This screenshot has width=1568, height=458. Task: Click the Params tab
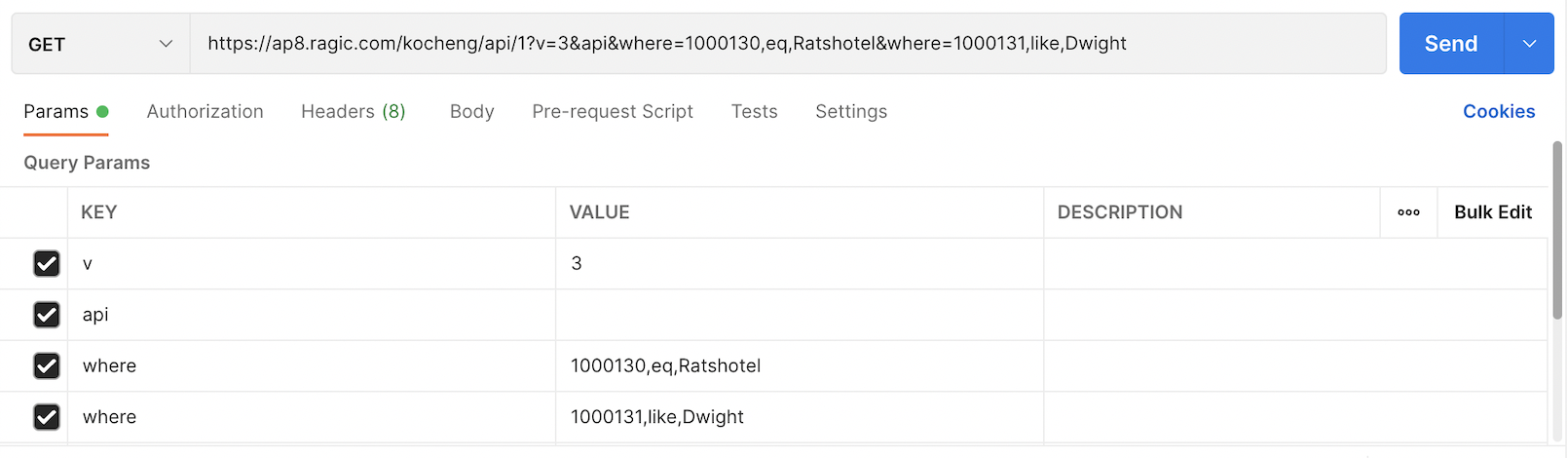56,112
